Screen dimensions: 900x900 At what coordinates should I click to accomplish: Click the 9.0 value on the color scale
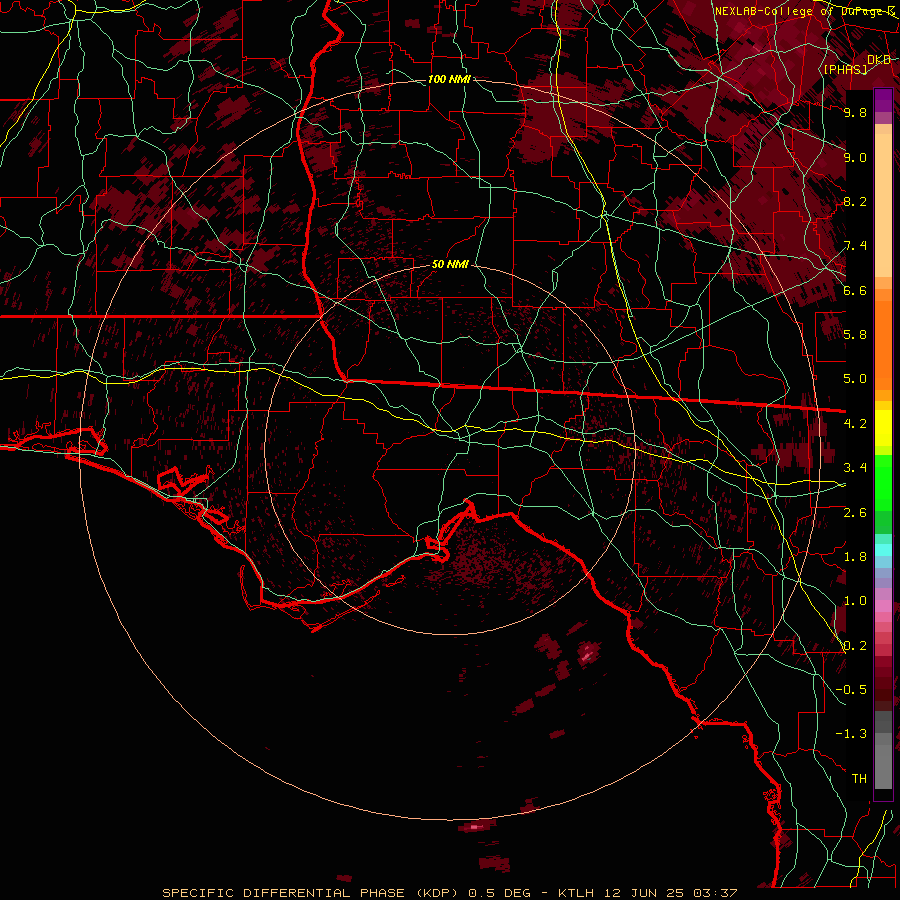pyautogui.click(x=855, y=157)
